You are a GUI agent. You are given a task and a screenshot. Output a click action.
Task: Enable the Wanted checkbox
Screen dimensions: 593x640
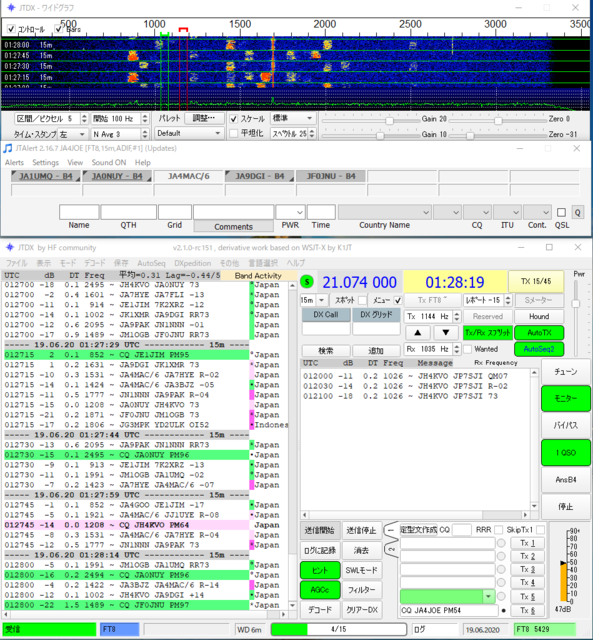[x=468, y=349]
